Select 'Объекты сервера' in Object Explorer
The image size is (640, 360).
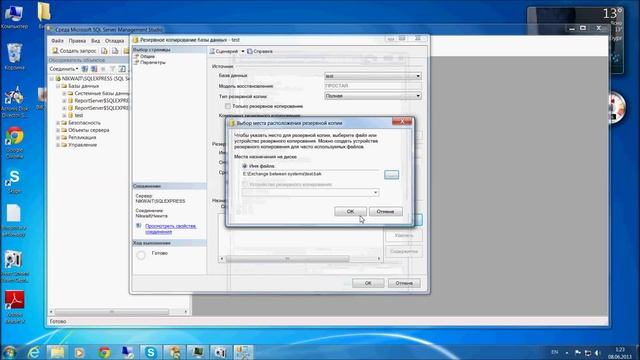point(89,130)
